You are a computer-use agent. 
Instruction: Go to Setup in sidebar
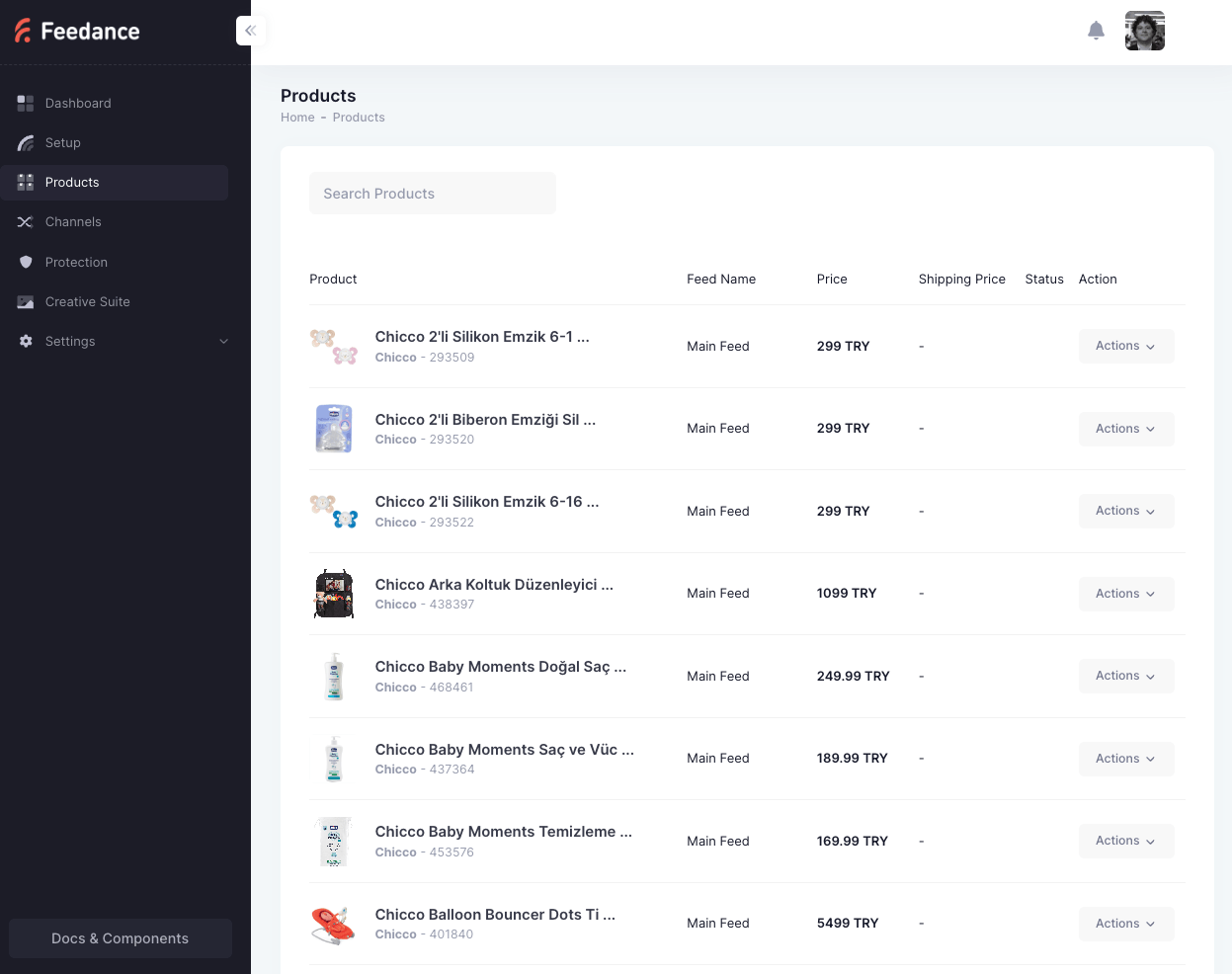(x=63, y=143)
